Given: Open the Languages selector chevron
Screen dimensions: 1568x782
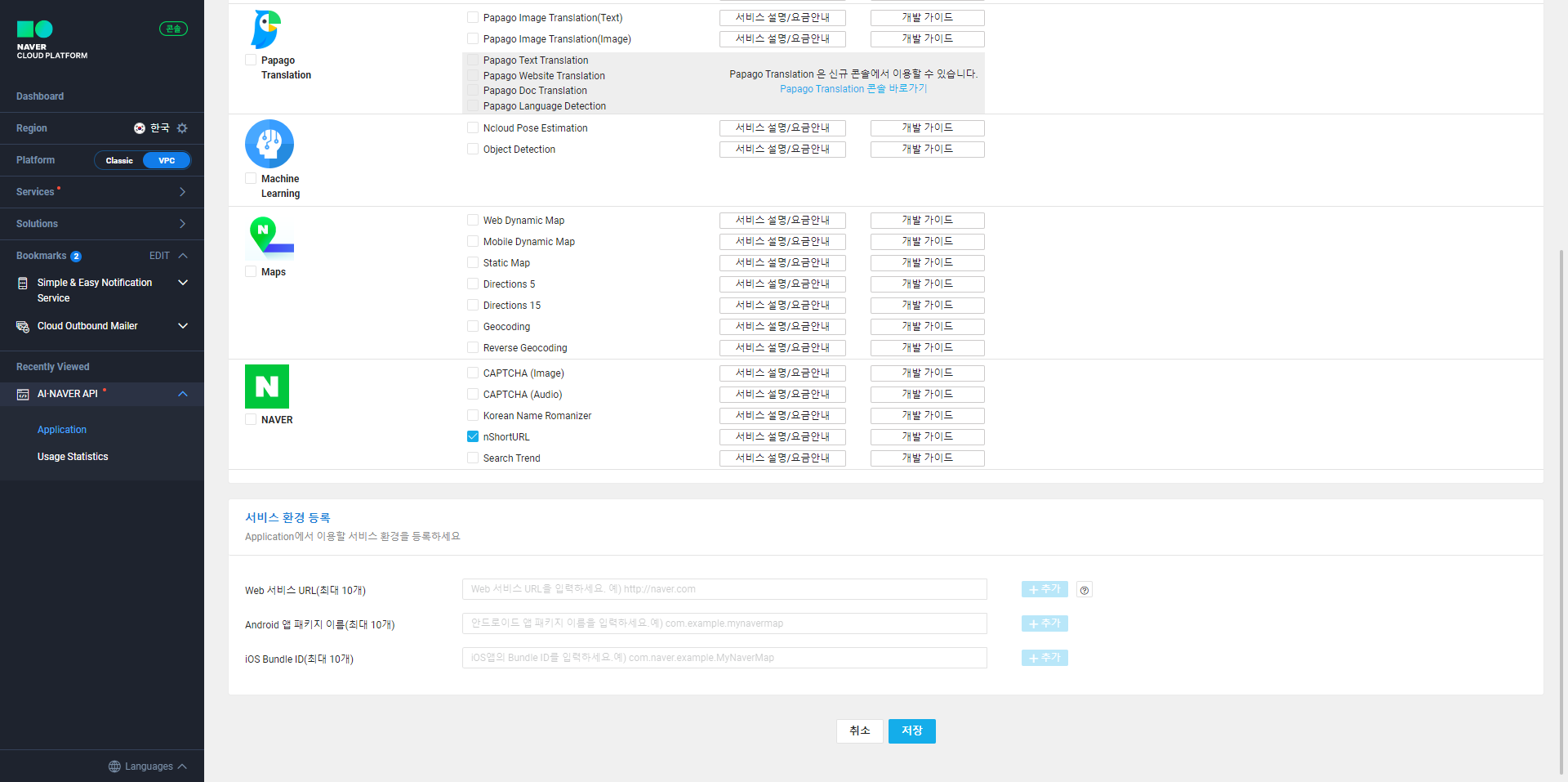Looking at the screenshot, I should click(182, 766).
